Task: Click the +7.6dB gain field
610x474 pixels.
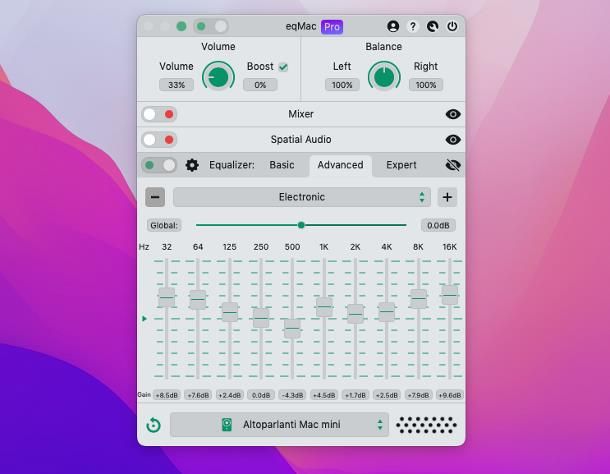Action: 198,395
